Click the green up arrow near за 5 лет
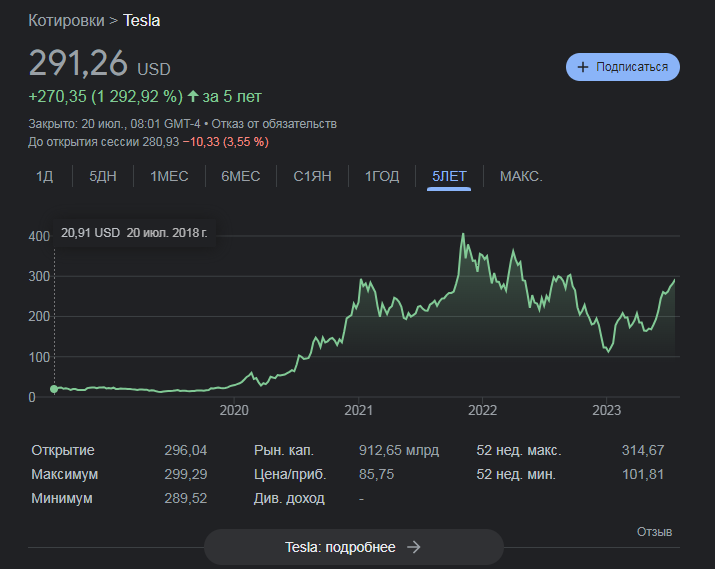The height and width of the screenshot is (569, 715). (193, 97)
